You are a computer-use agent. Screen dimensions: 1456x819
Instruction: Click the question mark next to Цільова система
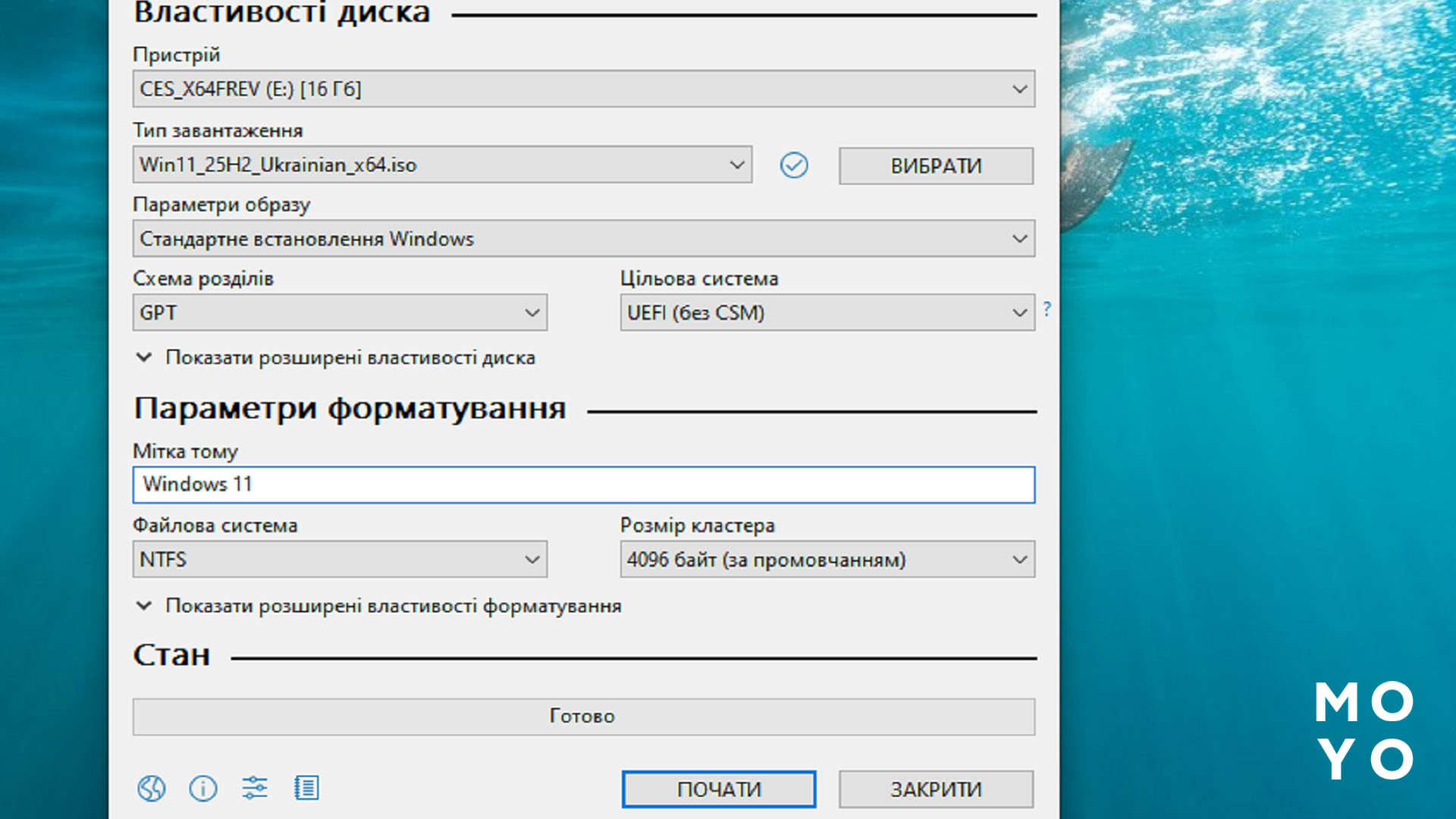(1047, 309)
